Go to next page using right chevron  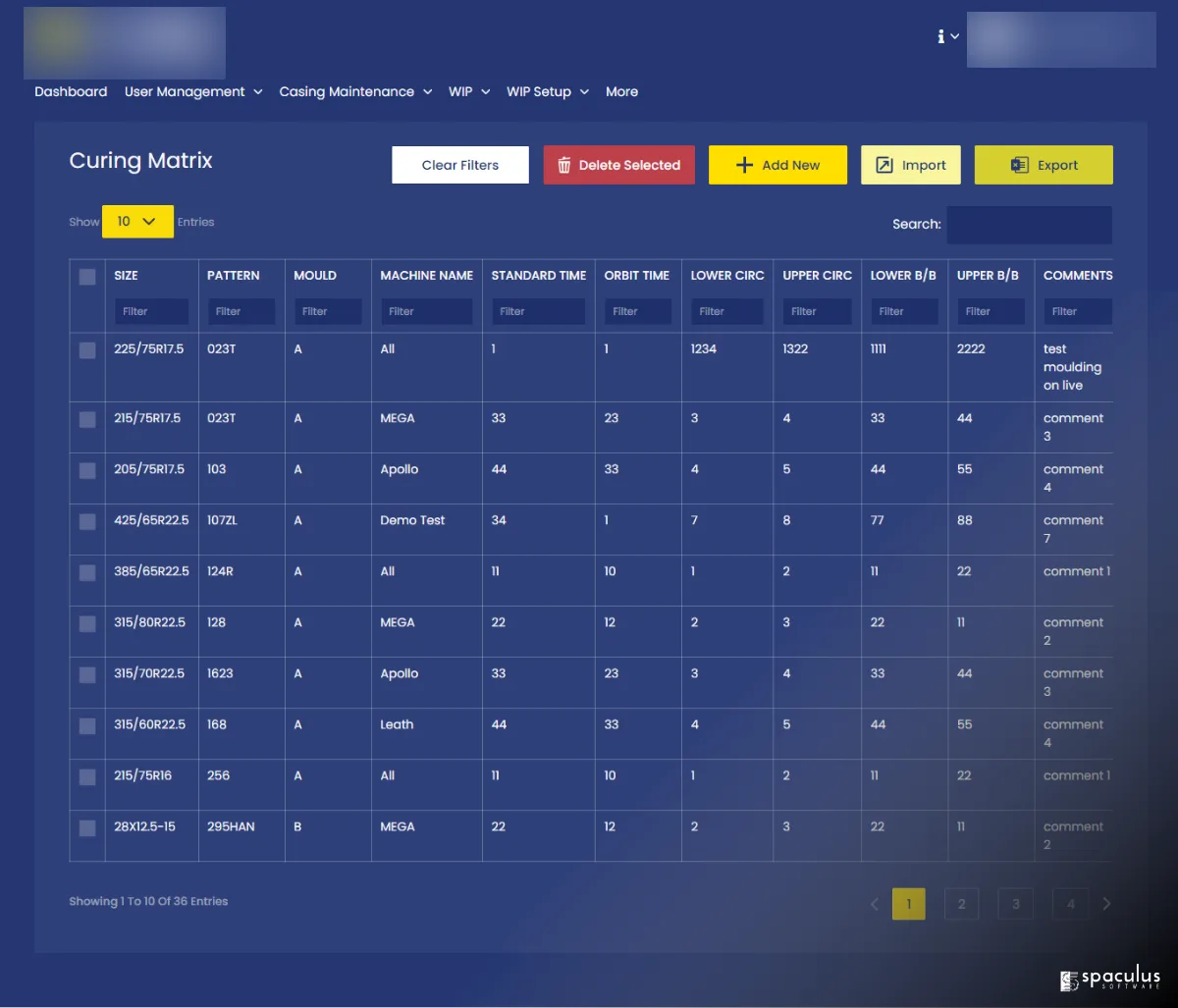click(1106, 904)
